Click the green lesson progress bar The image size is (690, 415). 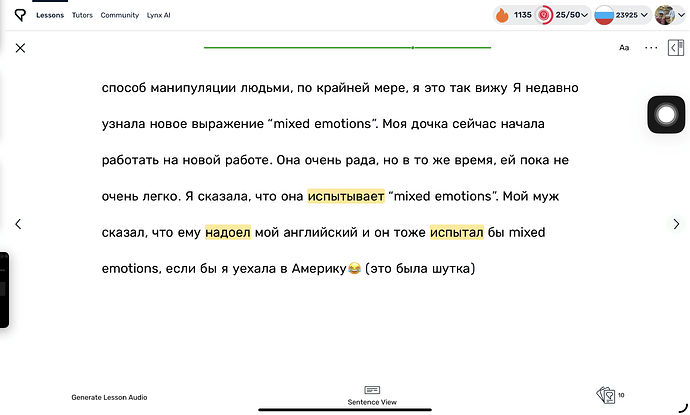click(347, 47)
